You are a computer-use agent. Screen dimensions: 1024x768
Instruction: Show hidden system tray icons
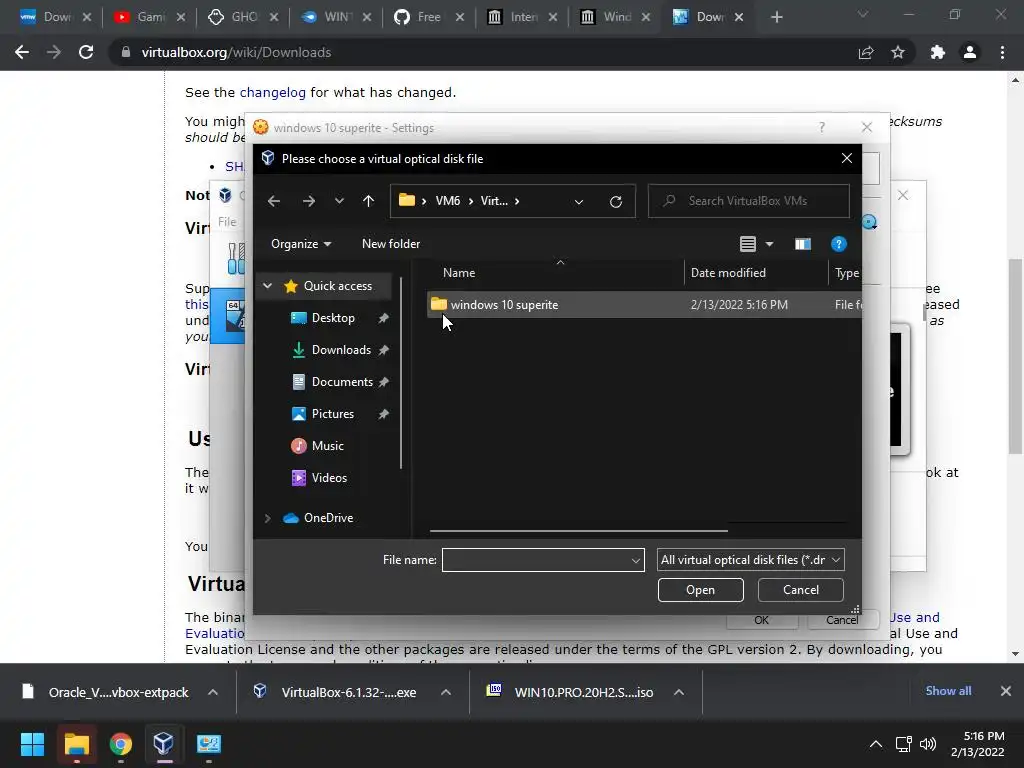(876, 744)
